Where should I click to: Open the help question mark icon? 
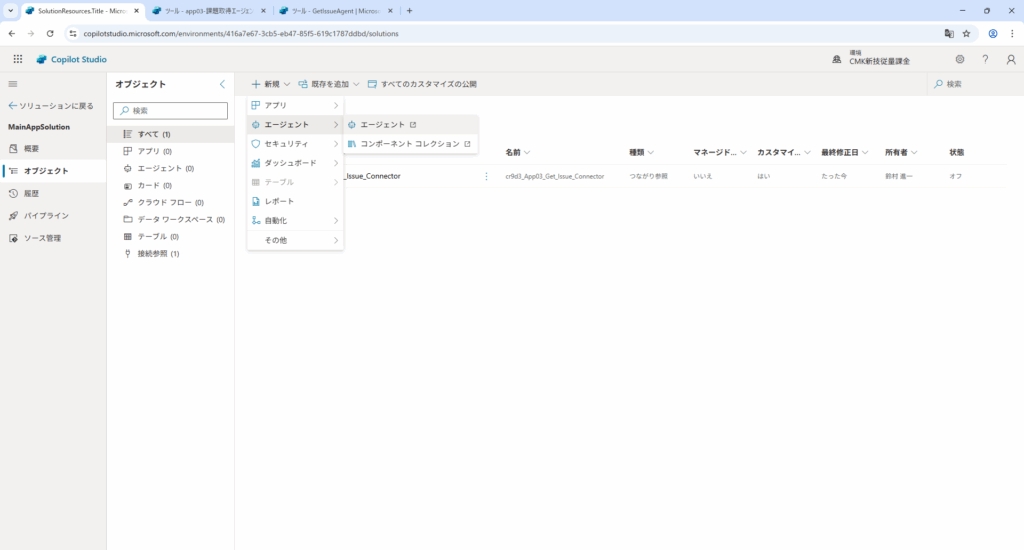(985, 59)
